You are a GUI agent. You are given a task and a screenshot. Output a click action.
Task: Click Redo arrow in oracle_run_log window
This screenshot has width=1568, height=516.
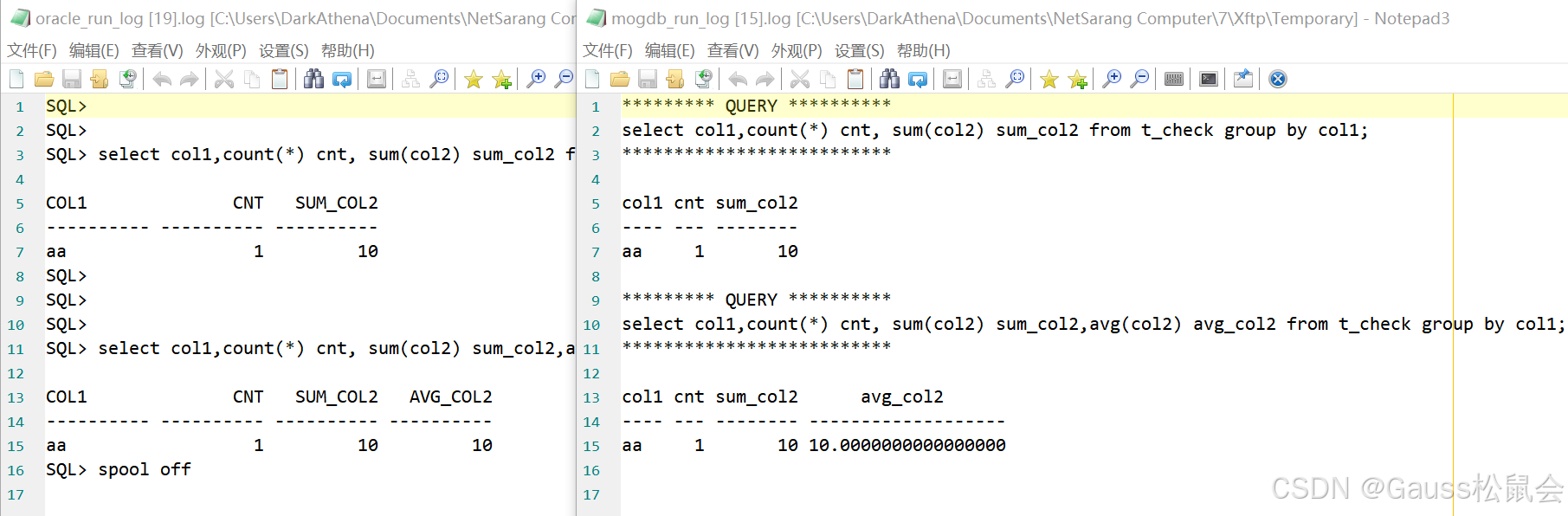tap(190, 80)
